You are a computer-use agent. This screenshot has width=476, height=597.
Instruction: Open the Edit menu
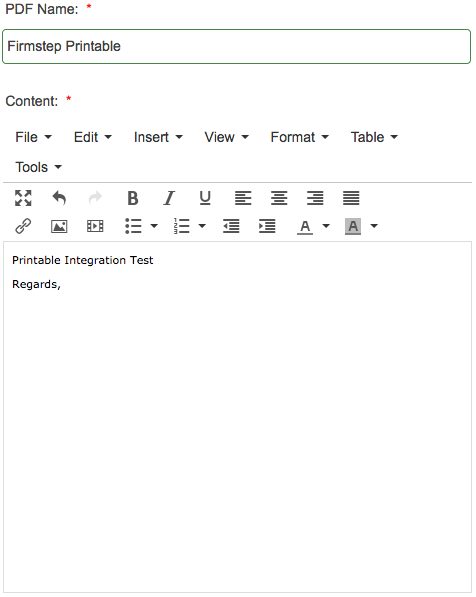tap(93, 137)
